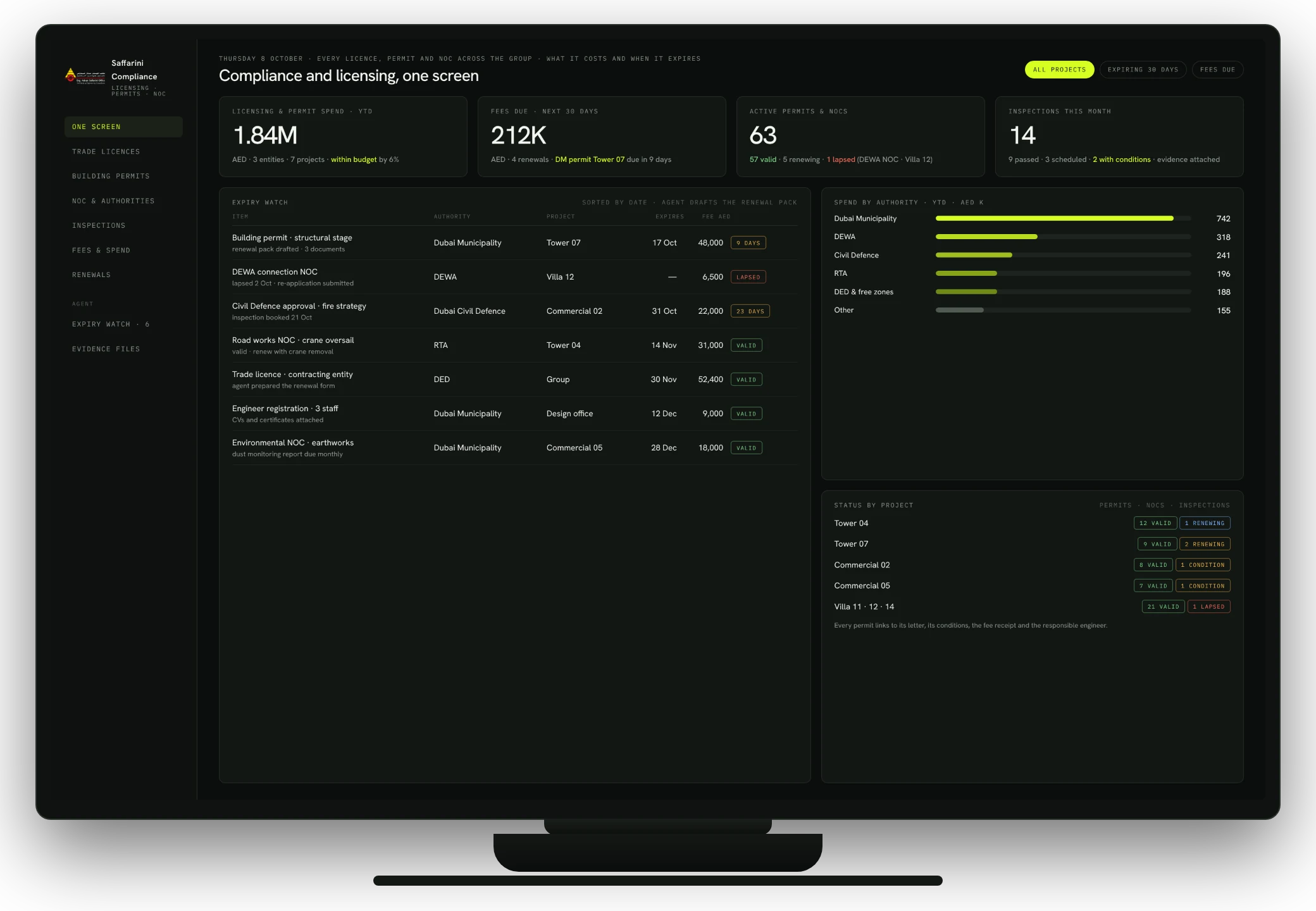Open Evidence Files in sidebar
Screen dimensions: 1316x911
pyautogui.click(x=123, y=349)
